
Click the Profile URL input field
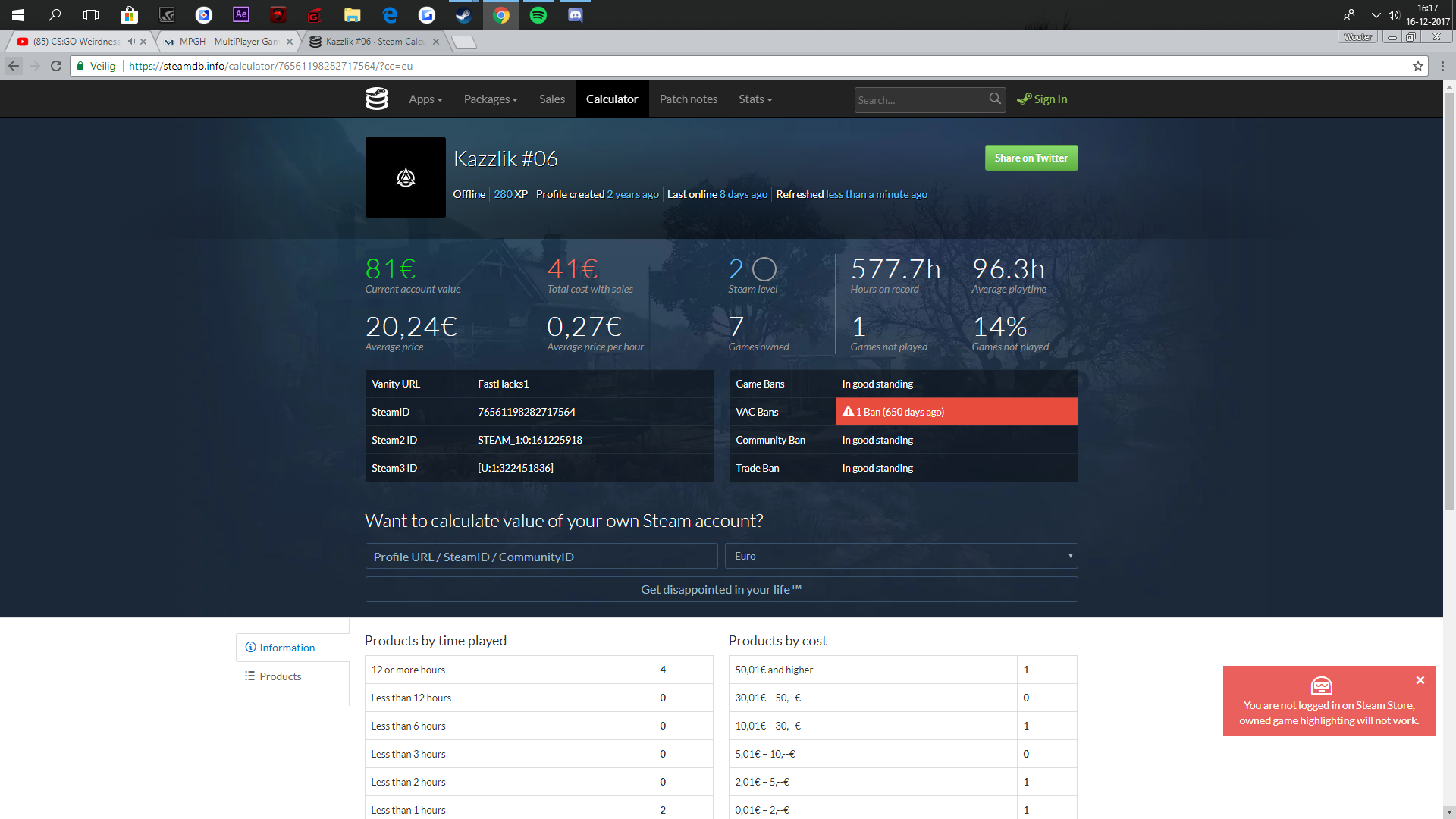(x=541, y=557)
